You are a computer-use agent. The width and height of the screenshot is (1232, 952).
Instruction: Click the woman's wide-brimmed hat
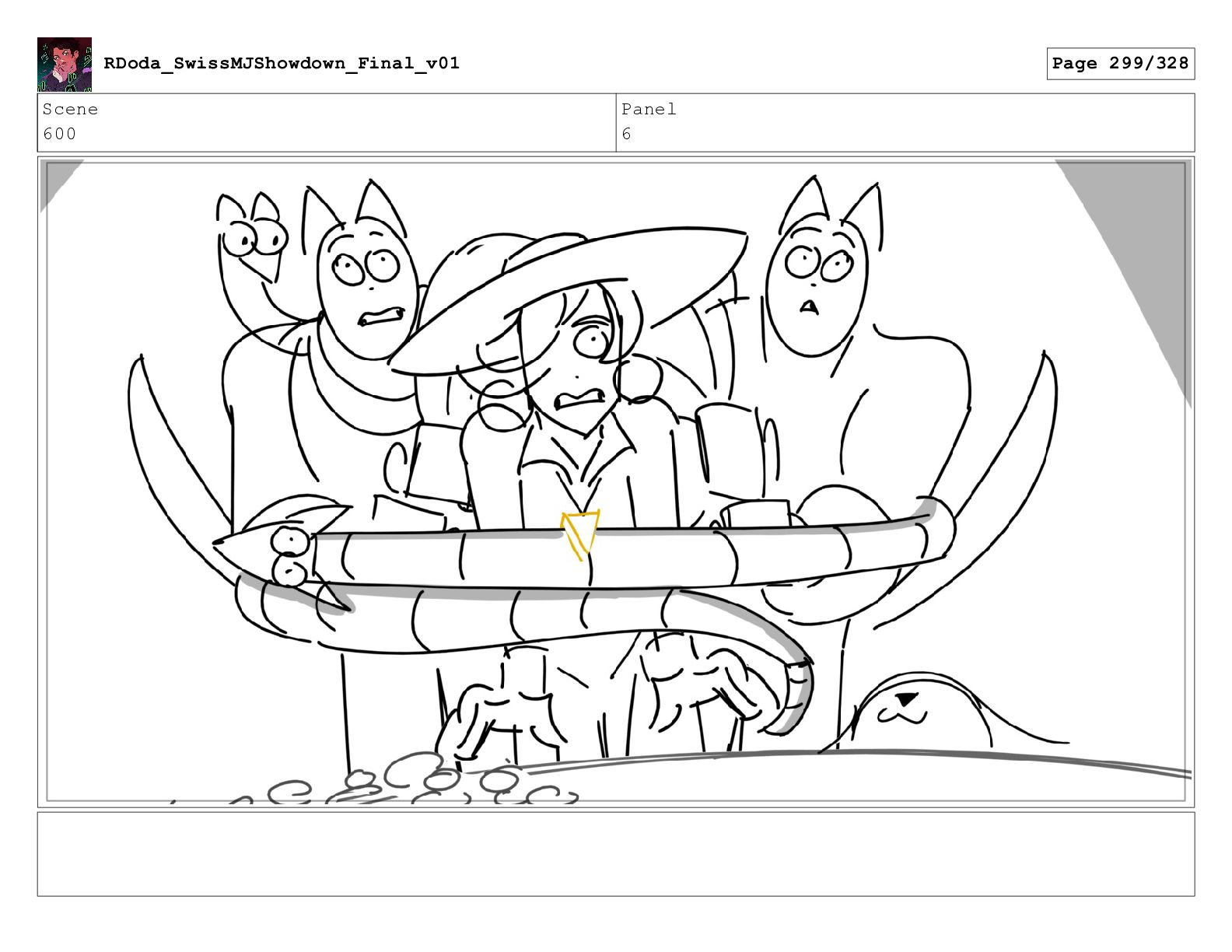click(568, 294)
